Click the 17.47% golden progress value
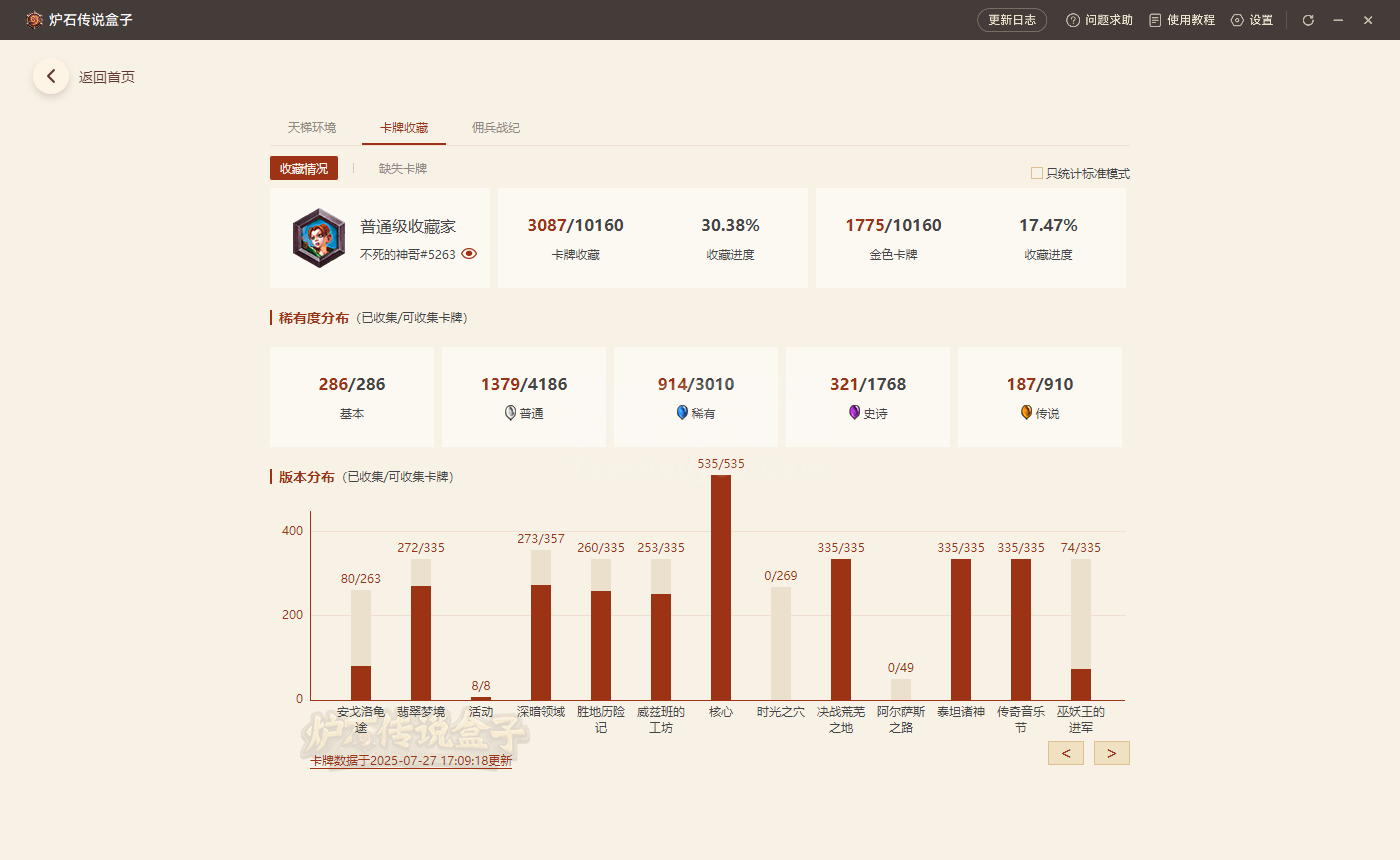The height and width of the screenshot is (860, 1400). click(1048, 225)
